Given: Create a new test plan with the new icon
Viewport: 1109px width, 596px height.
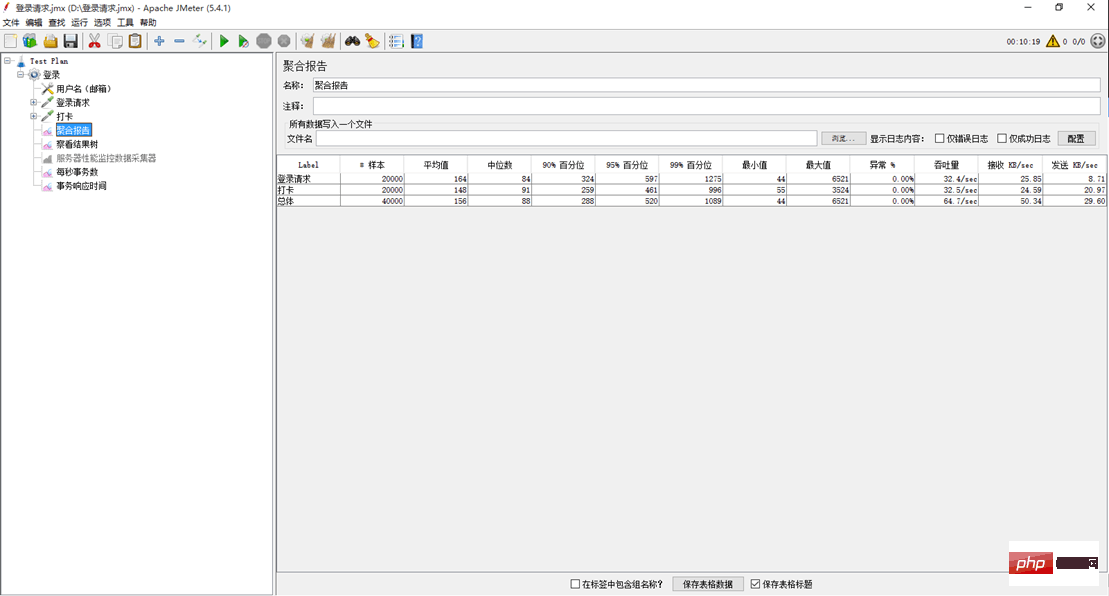Looking at the screenshot, I should pyautogui.click(x=10, y=40).
